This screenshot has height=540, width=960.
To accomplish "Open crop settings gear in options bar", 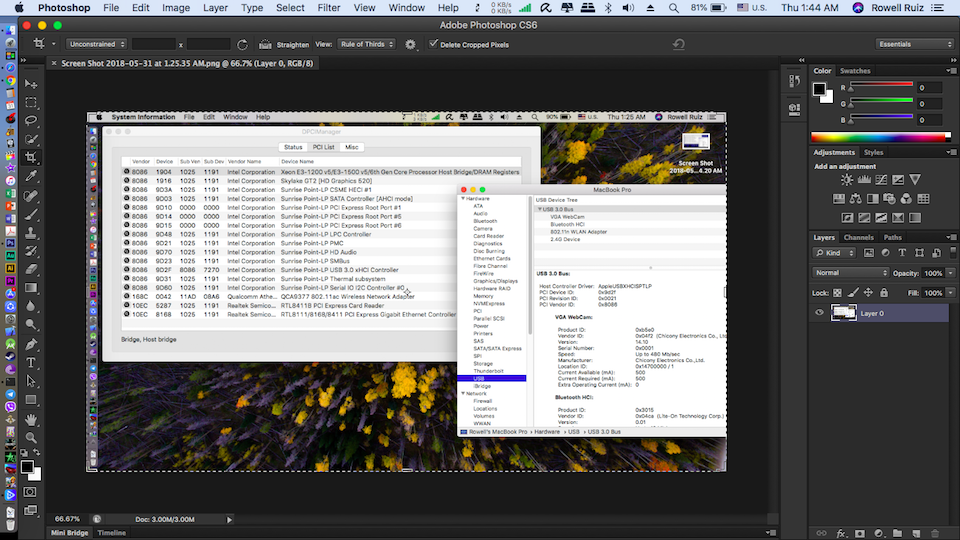I will pos(410,44).
